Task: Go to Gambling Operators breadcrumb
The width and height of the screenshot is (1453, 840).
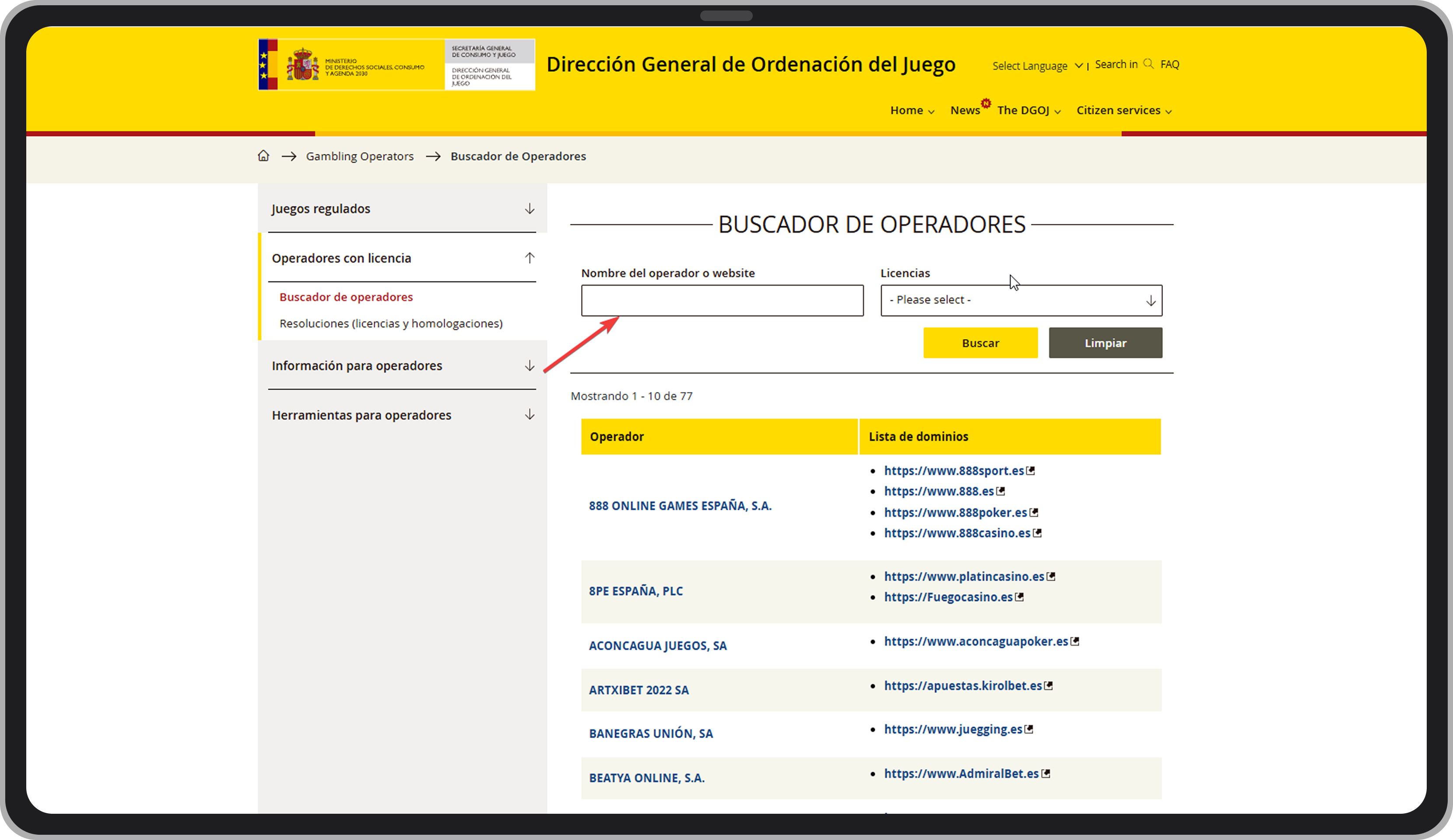Action: tap(360, 156)
